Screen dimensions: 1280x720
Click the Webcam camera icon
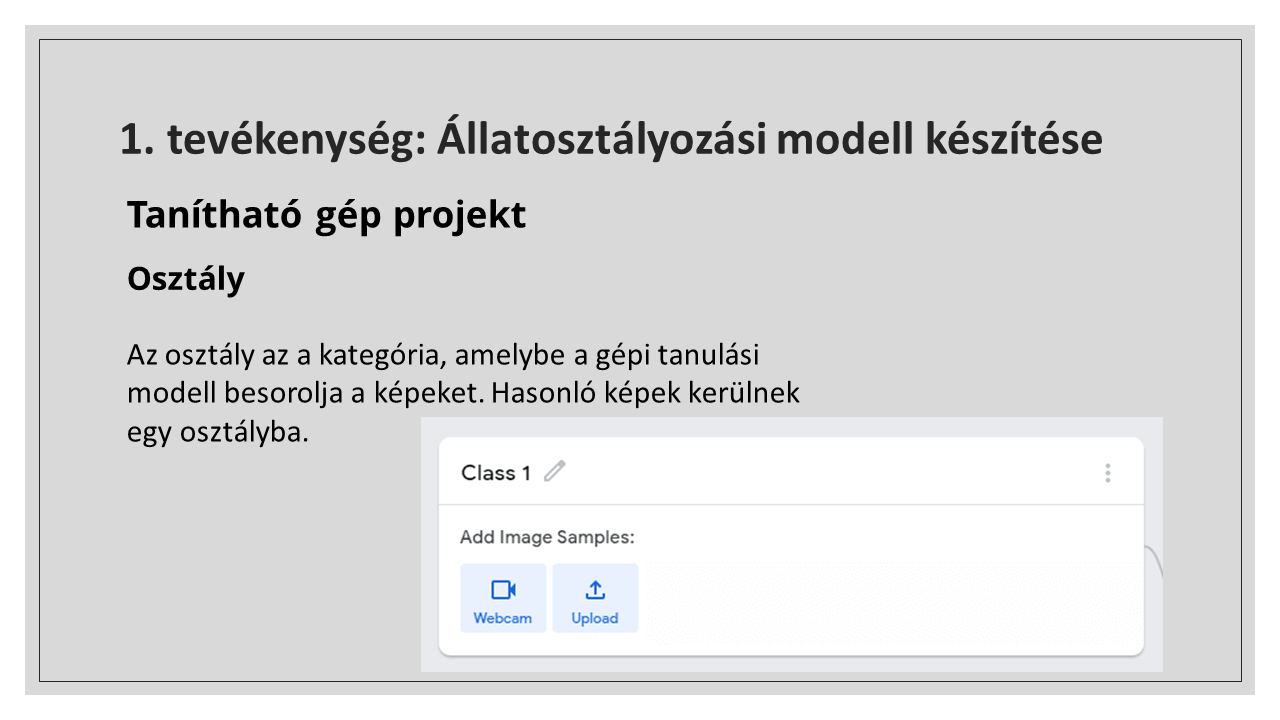[x=503, y=590]
